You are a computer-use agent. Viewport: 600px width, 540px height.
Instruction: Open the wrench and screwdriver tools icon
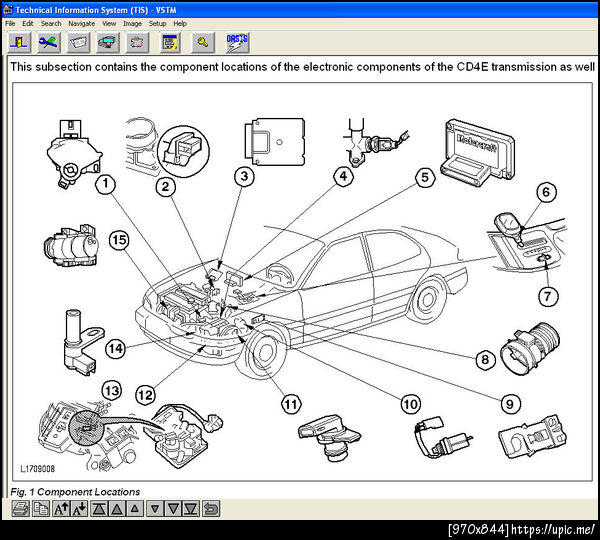pos(49,42)
